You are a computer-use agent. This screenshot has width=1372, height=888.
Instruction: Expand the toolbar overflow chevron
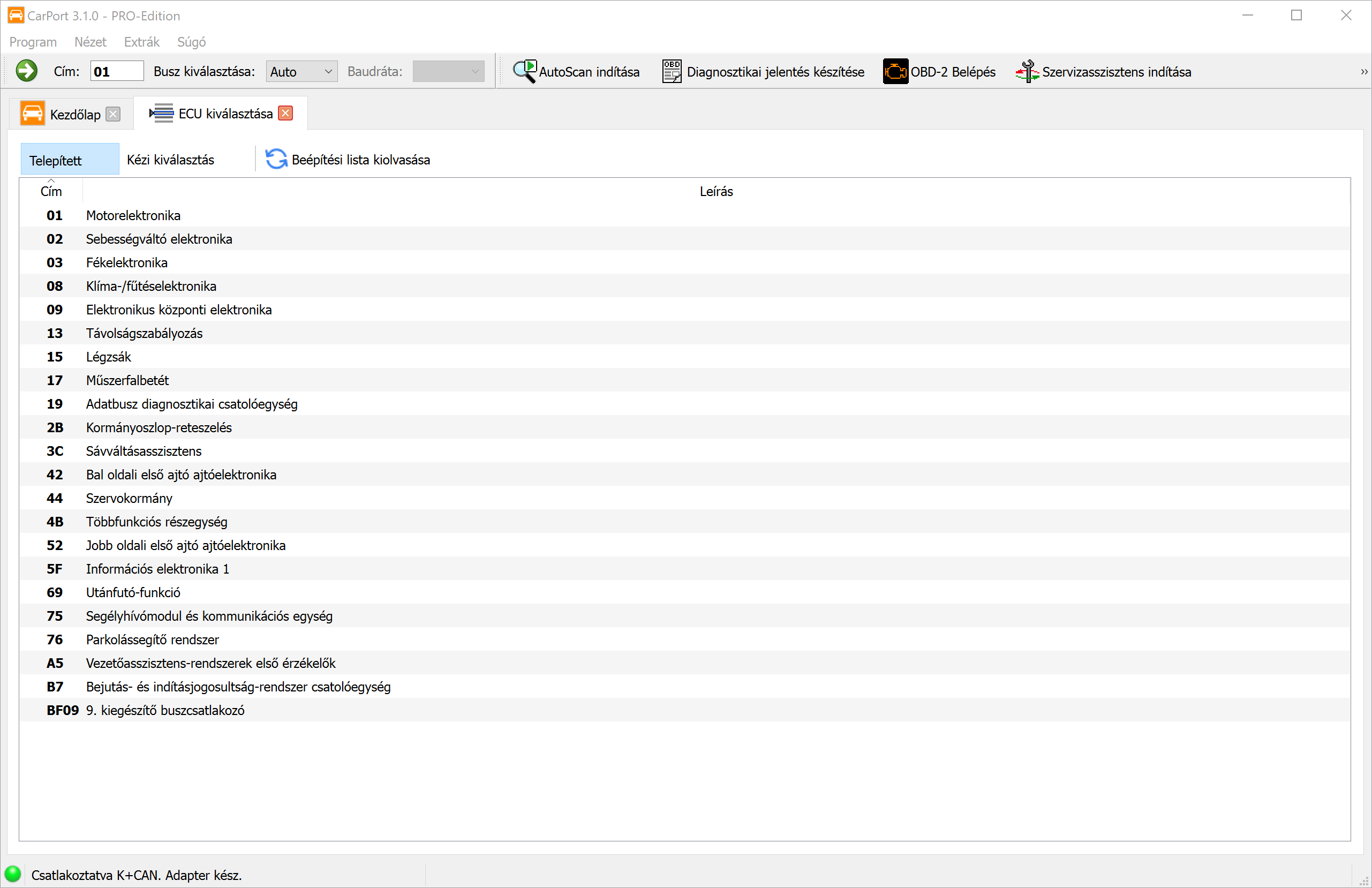tap(1363, 72)
